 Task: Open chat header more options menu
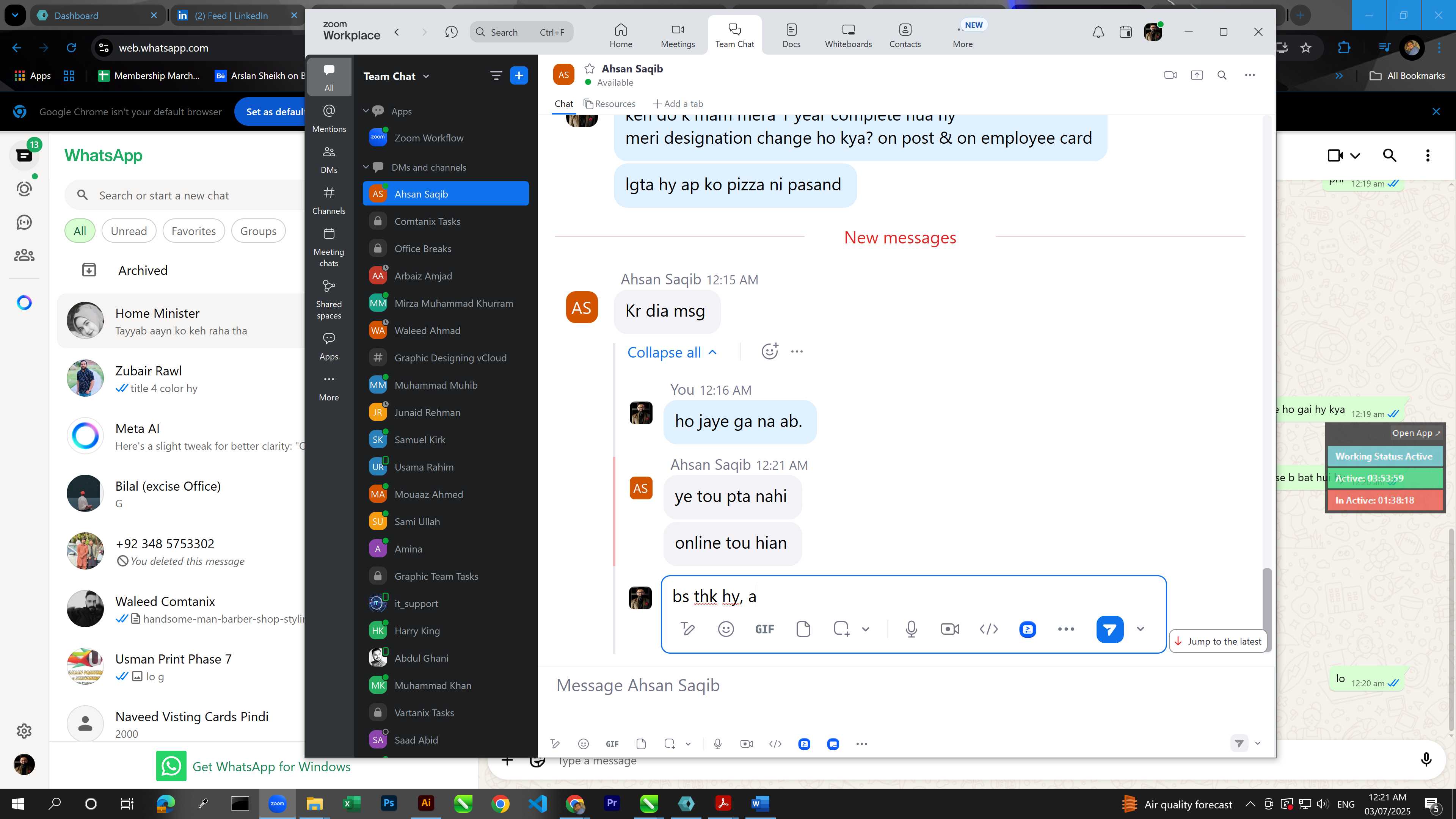[x=1250, y=75]
